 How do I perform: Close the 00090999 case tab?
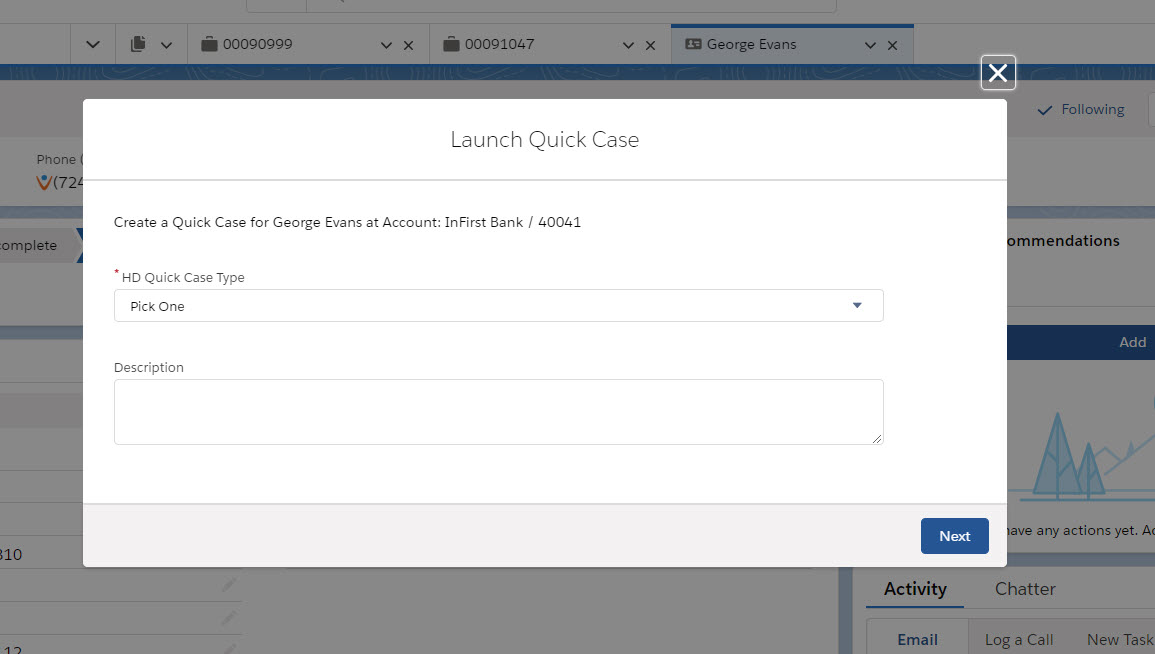pyautogui.click(x=408, y=45)
